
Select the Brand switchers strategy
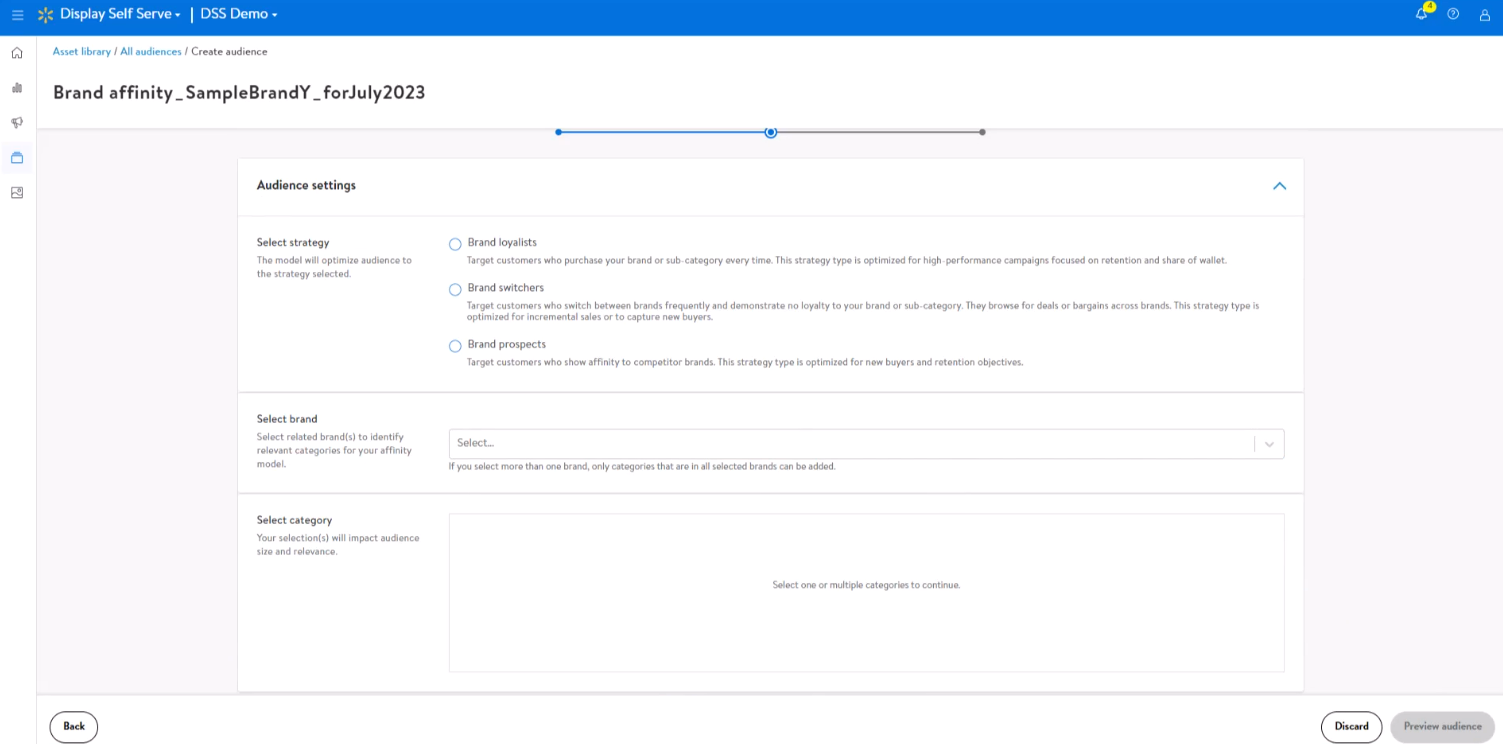(x=455, y=290)
